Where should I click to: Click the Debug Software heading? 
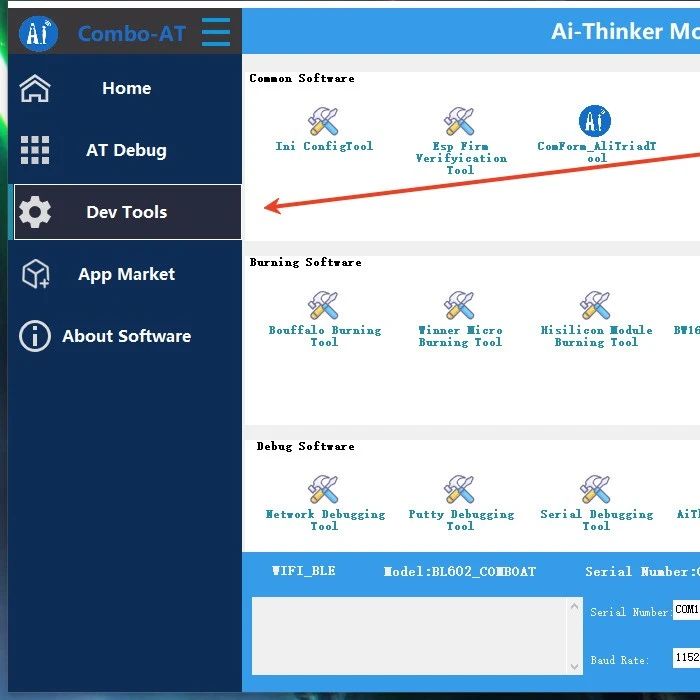[305, 446]
